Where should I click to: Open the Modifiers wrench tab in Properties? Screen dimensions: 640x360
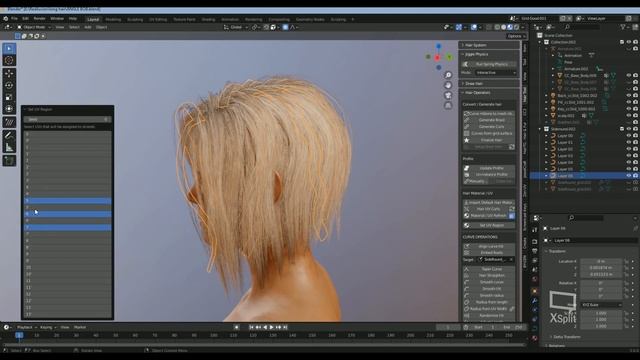(535, 300)
